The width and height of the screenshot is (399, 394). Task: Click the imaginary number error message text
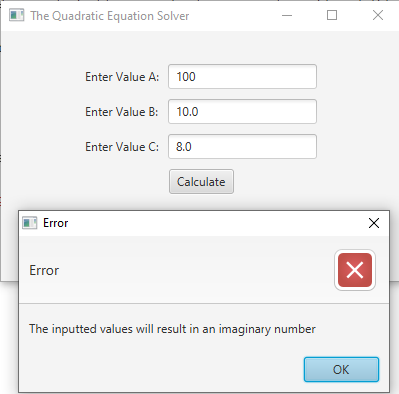(172, 329)
